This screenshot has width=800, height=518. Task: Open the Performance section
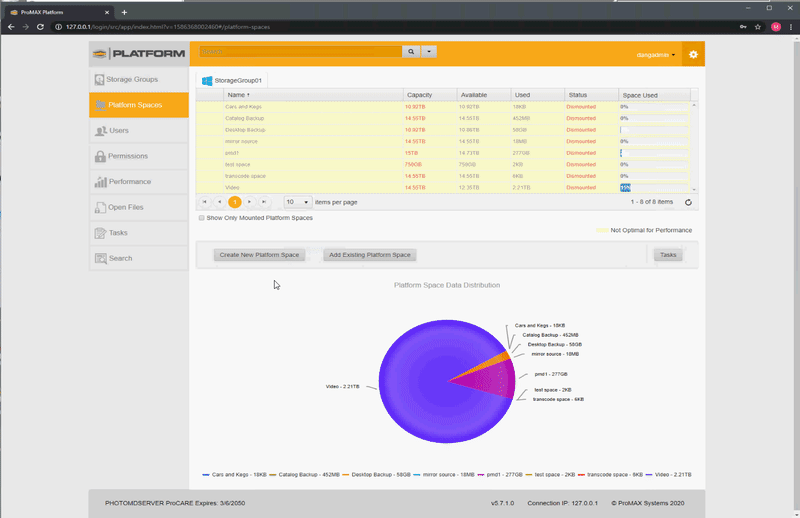[x=139, y=182]
